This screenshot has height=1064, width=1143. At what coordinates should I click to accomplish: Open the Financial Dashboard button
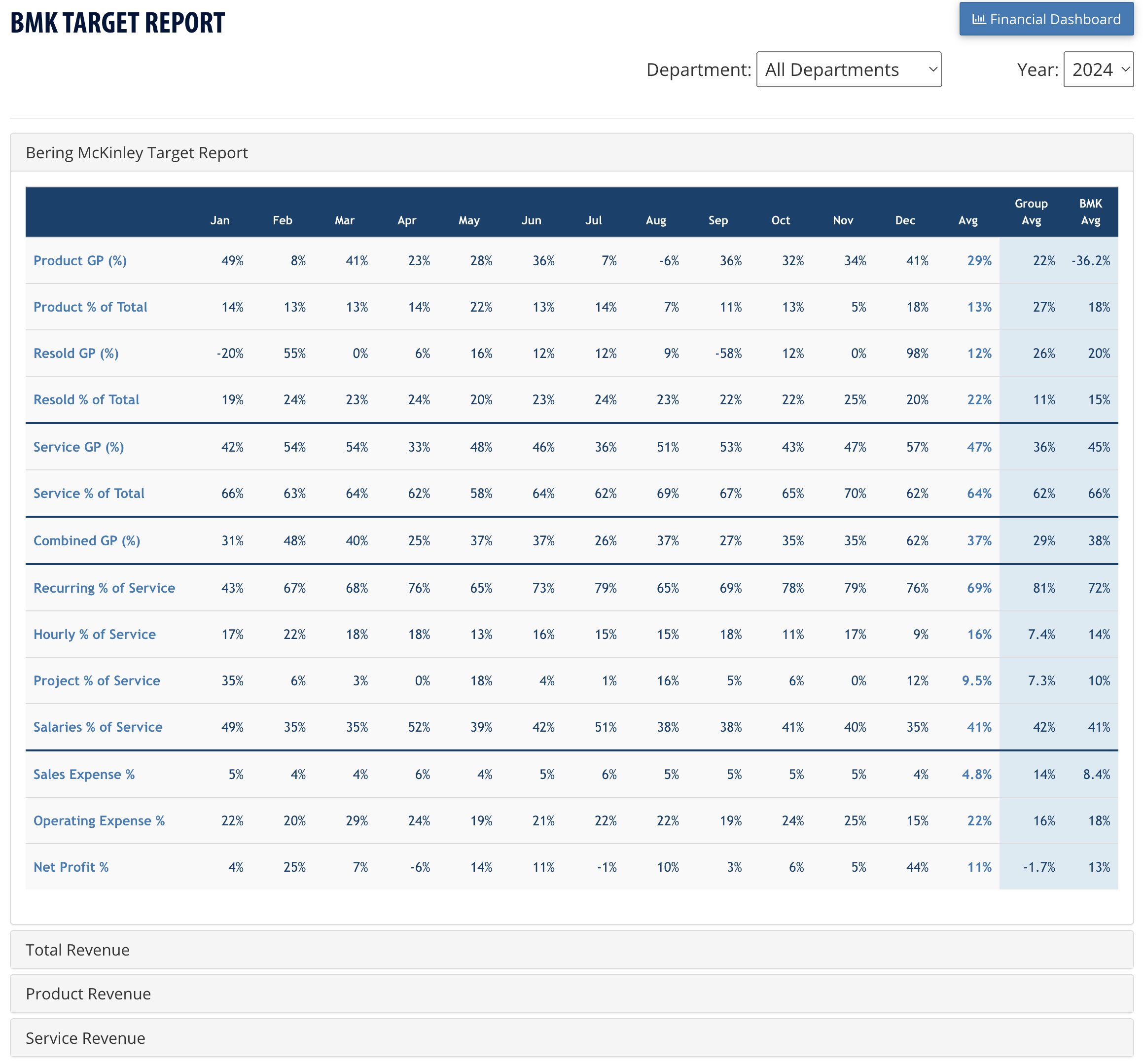[1046, 19]
